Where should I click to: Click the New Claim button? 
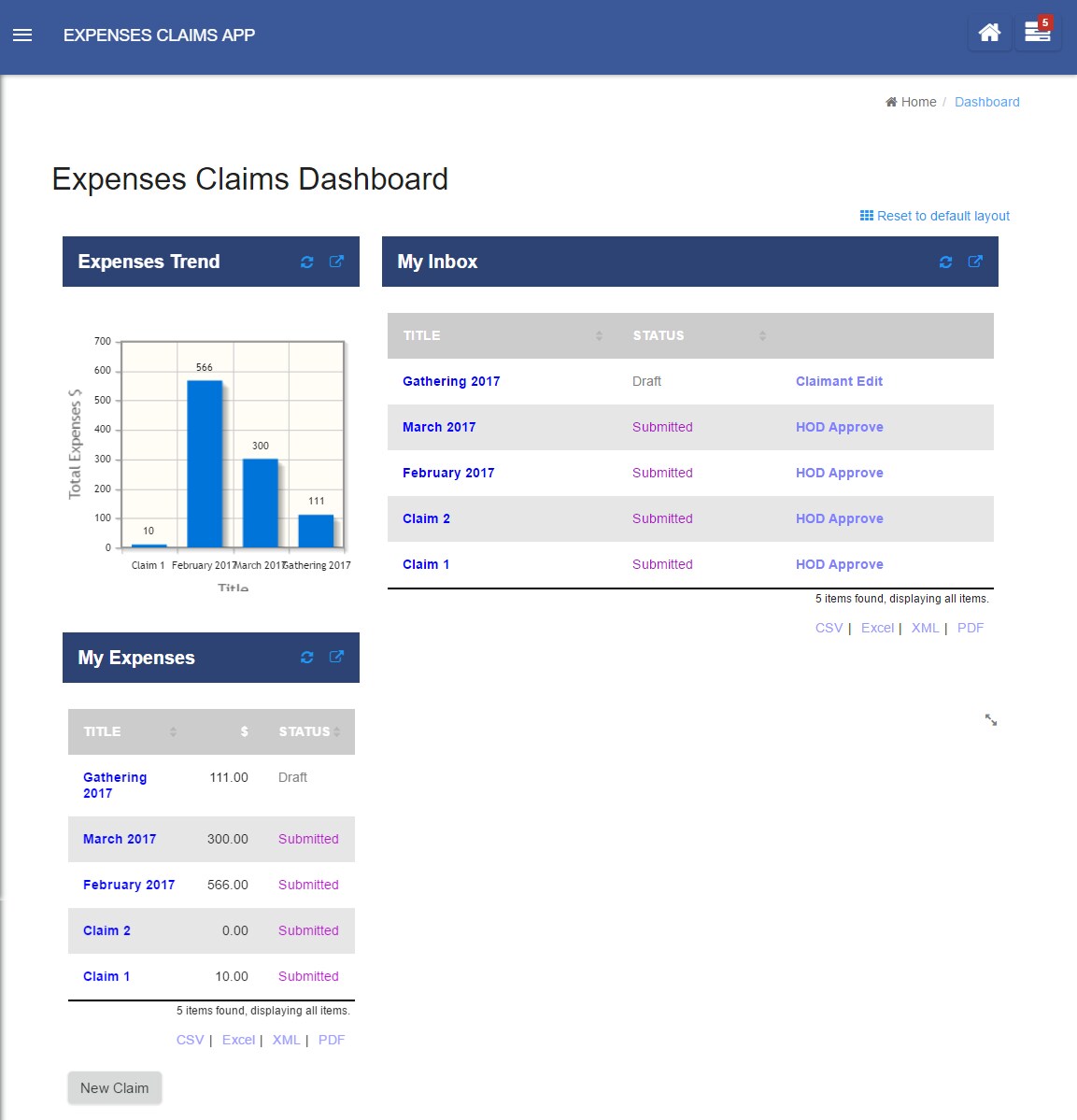pos(114,1088)
